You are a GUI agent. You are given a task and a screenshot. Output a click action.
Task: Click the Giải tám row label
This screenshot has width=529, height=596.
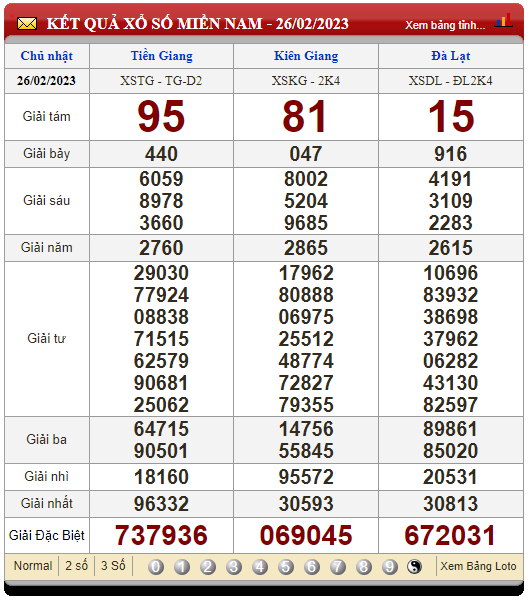pyautogui.click(x=47, y=117)
